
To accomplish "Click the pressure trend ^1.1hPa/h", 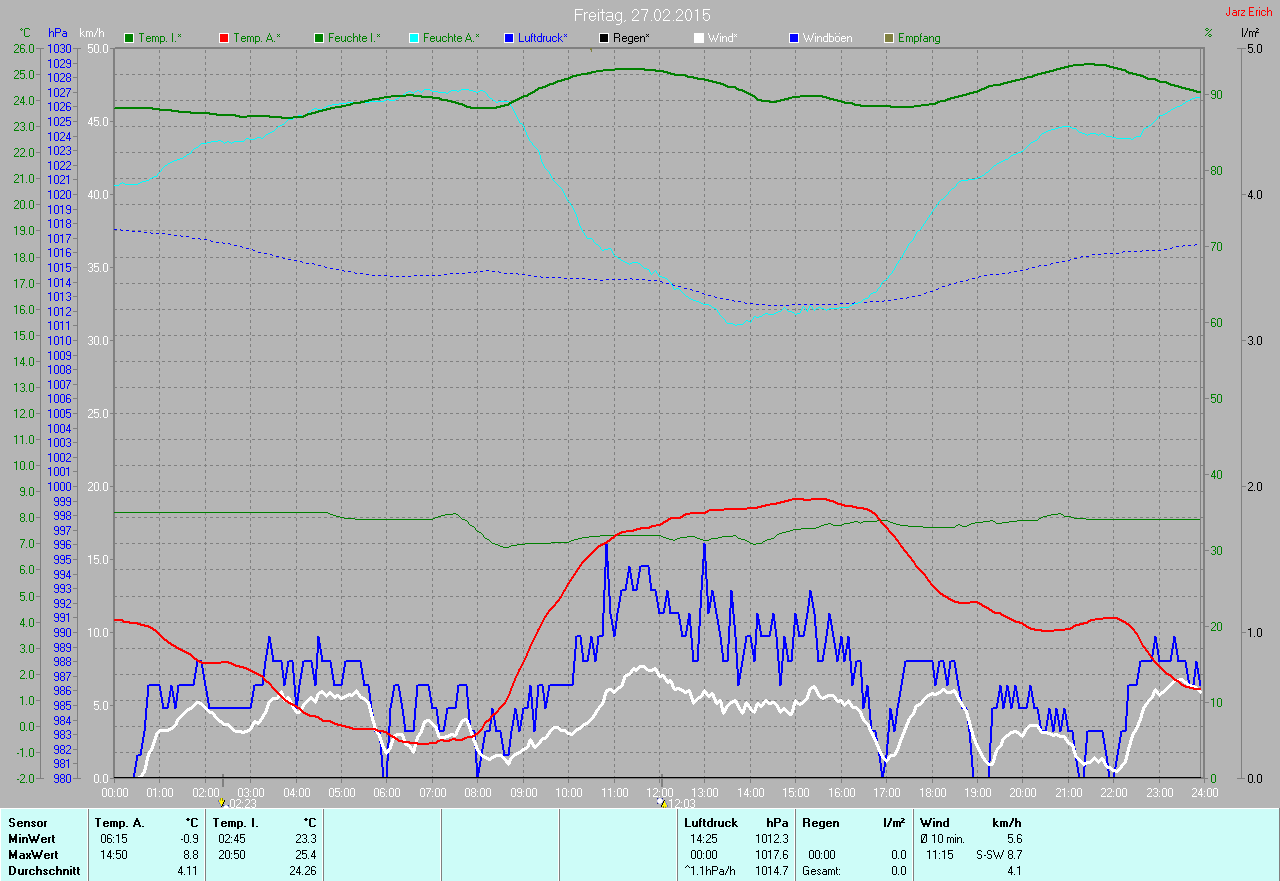I will click(x=710, y=871).
